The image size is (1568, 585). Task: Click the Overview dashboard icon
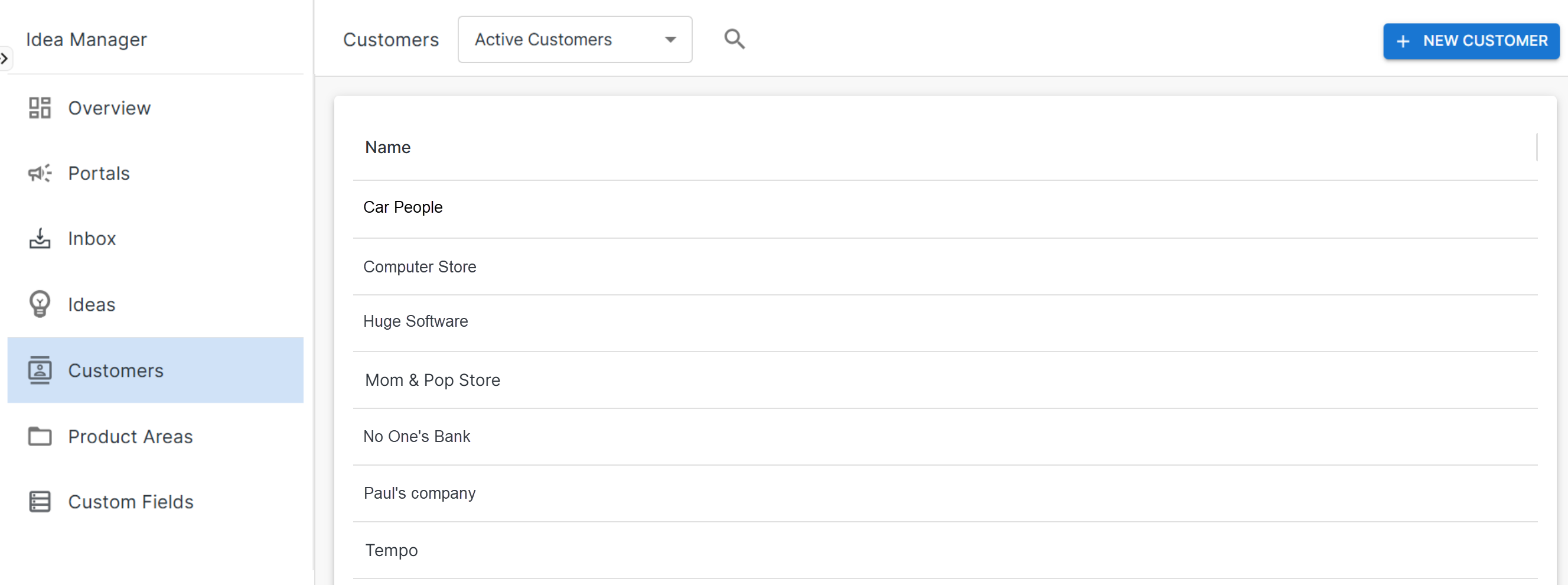click(40, 107)
